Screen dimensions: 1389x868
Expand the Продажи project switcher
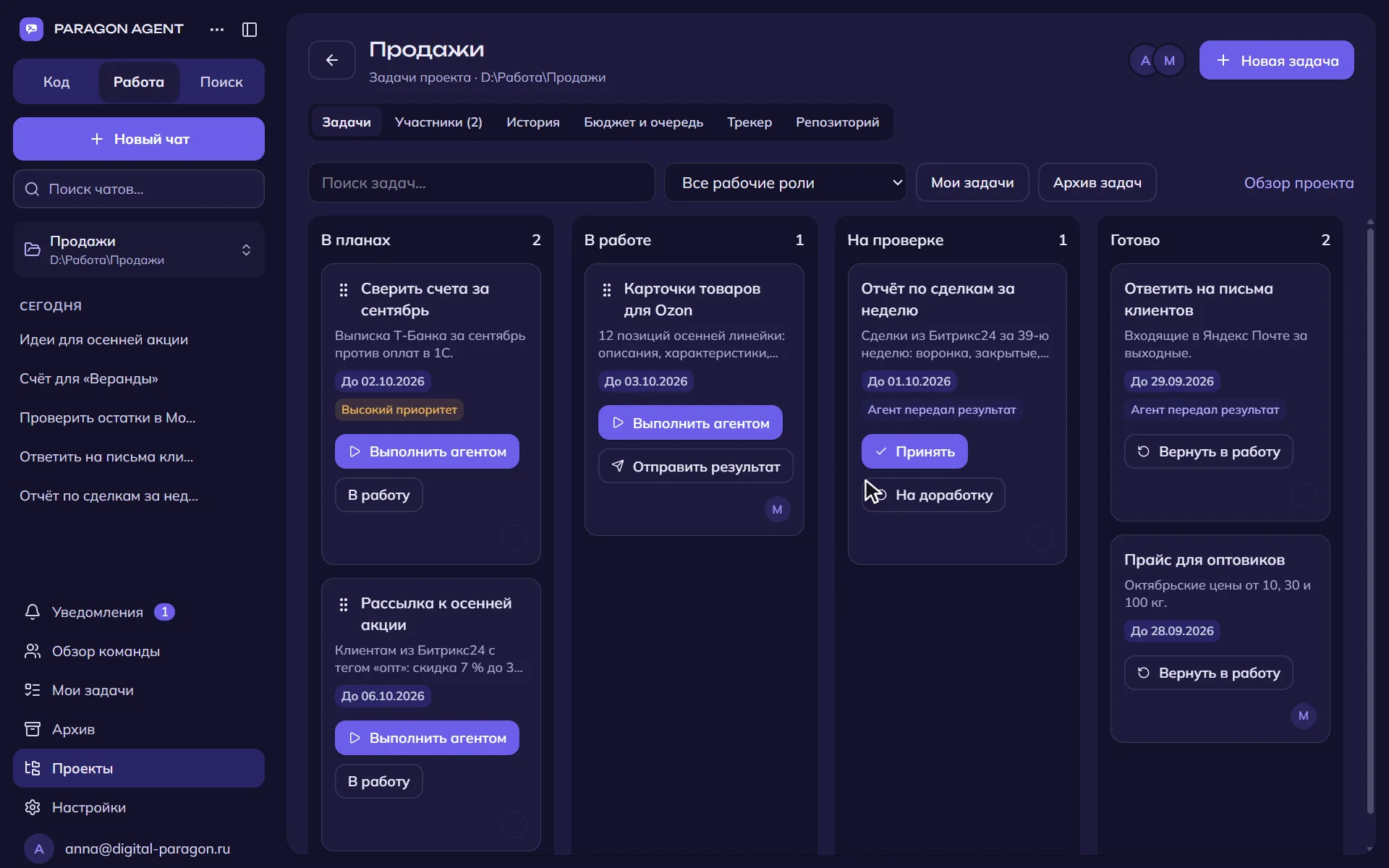139,250
